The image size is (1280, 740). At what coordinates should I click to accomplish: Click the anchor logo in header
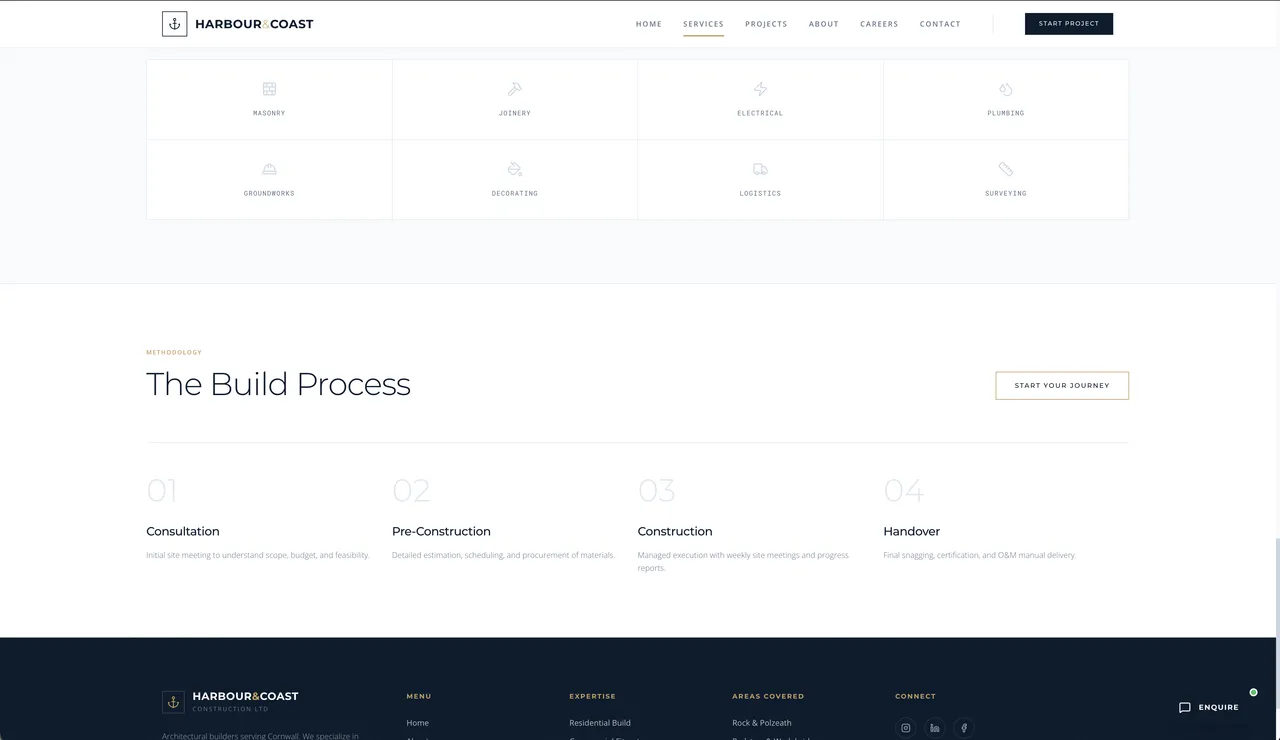175,24
